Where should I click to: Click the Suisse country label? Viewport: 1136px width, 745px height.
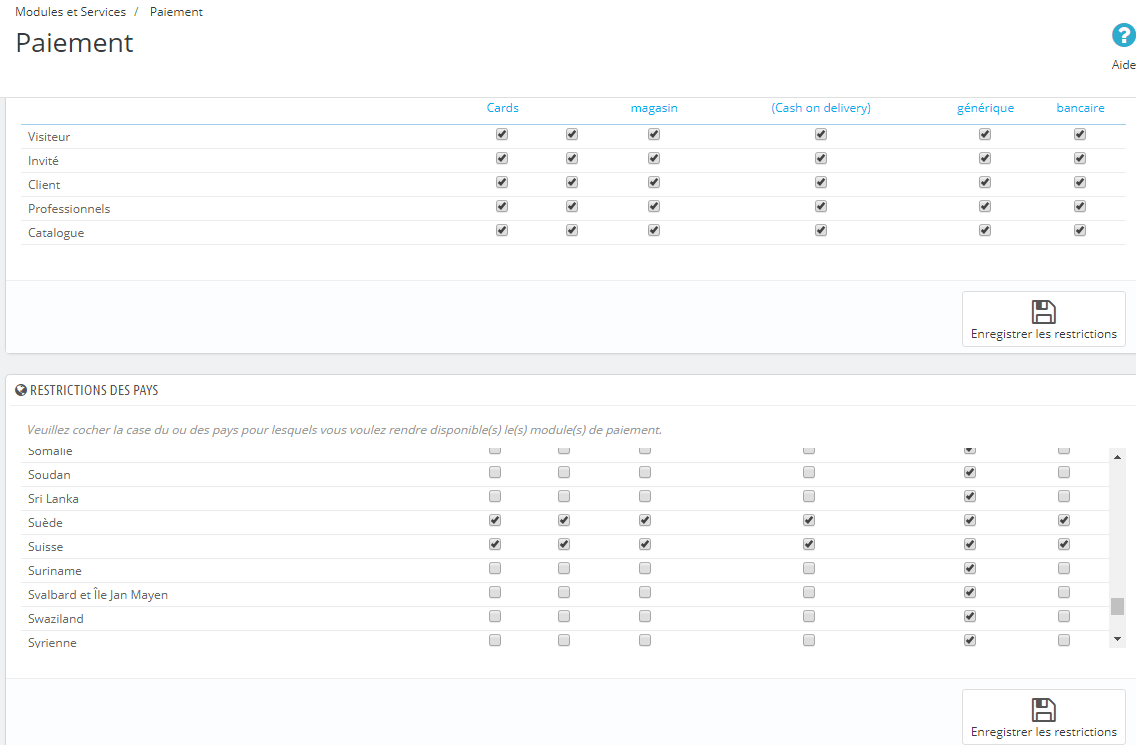46,546
